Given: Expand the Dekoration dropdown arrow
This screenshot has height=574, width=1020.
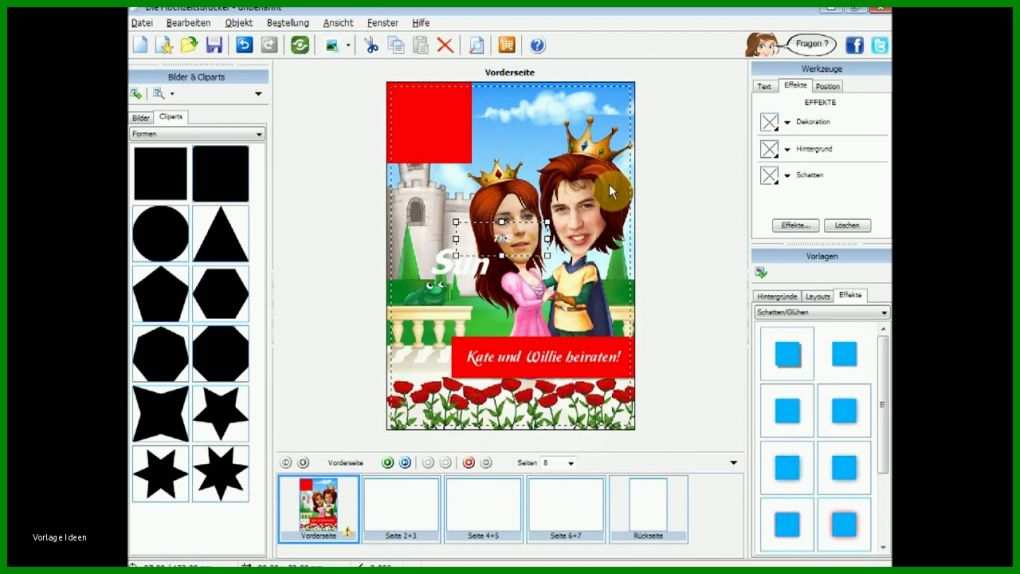Looking at the screenshot, I should [787, 122].
